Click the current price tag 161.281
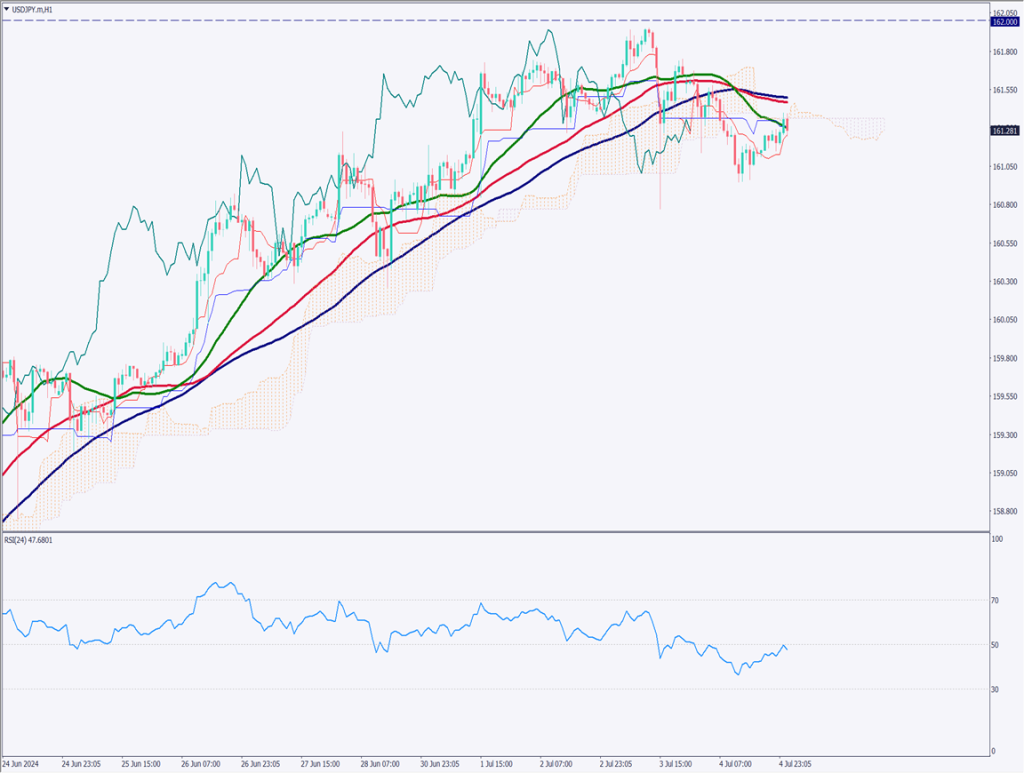 click(1004, 131)
